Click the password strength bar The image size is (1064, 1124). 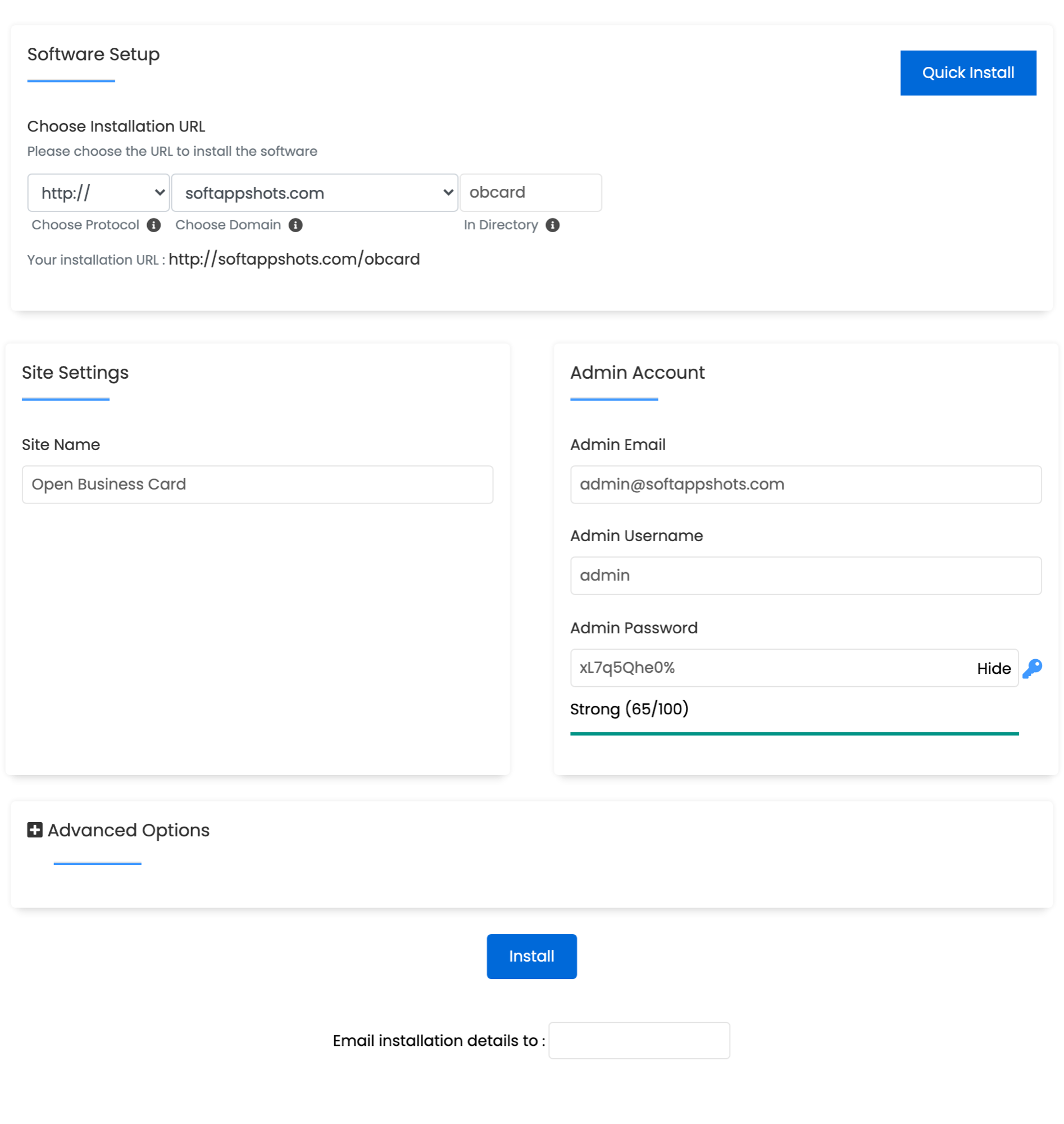coord(794,733)
